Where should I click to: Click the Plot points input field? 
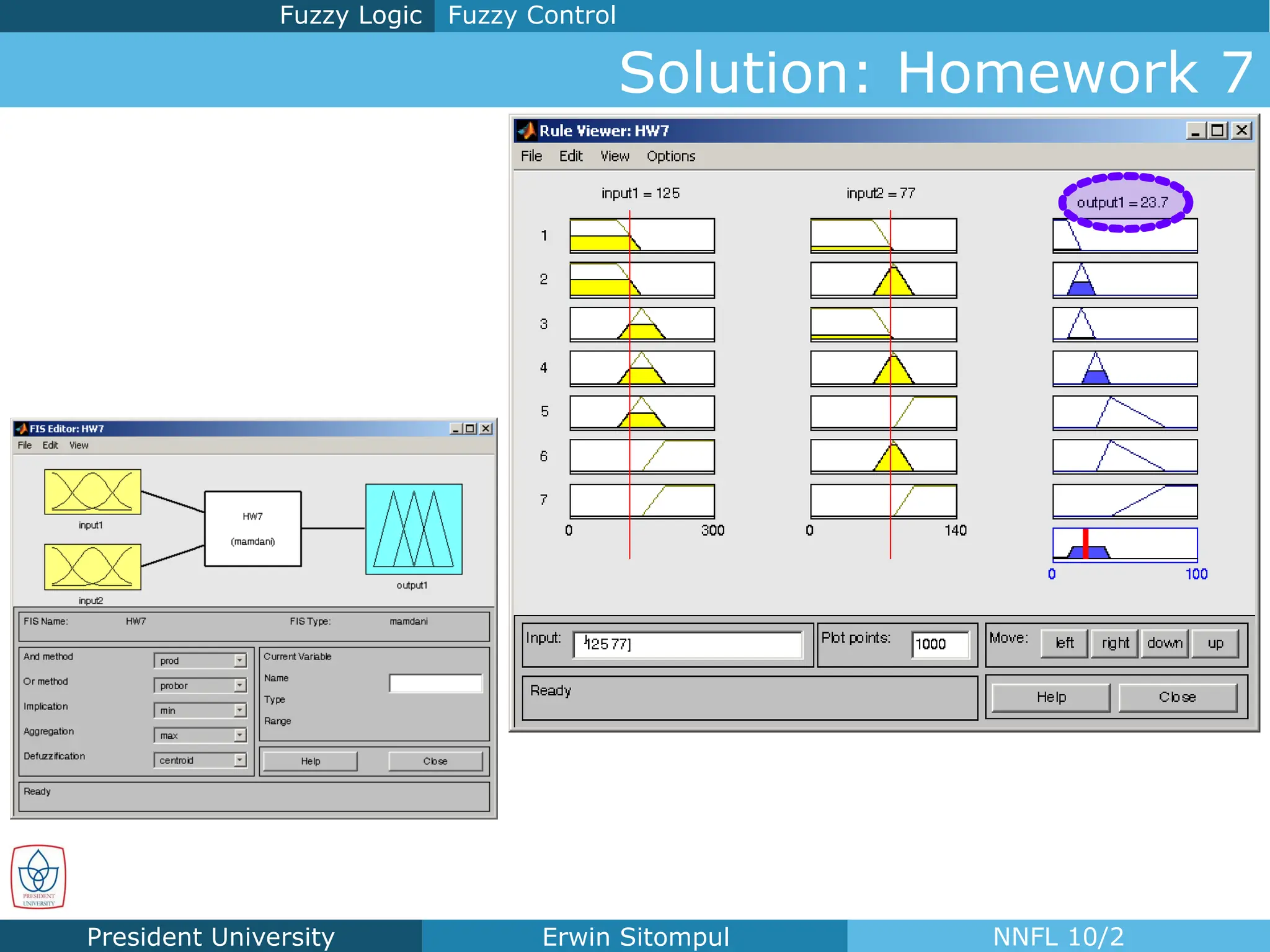coord(939,644)
